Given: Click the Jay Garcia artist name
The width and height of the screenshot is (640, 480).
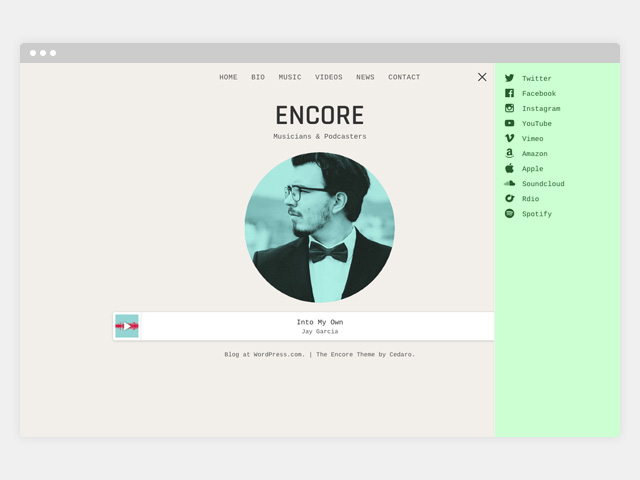Looking at the screenshot, I should [x=320, y=331].
